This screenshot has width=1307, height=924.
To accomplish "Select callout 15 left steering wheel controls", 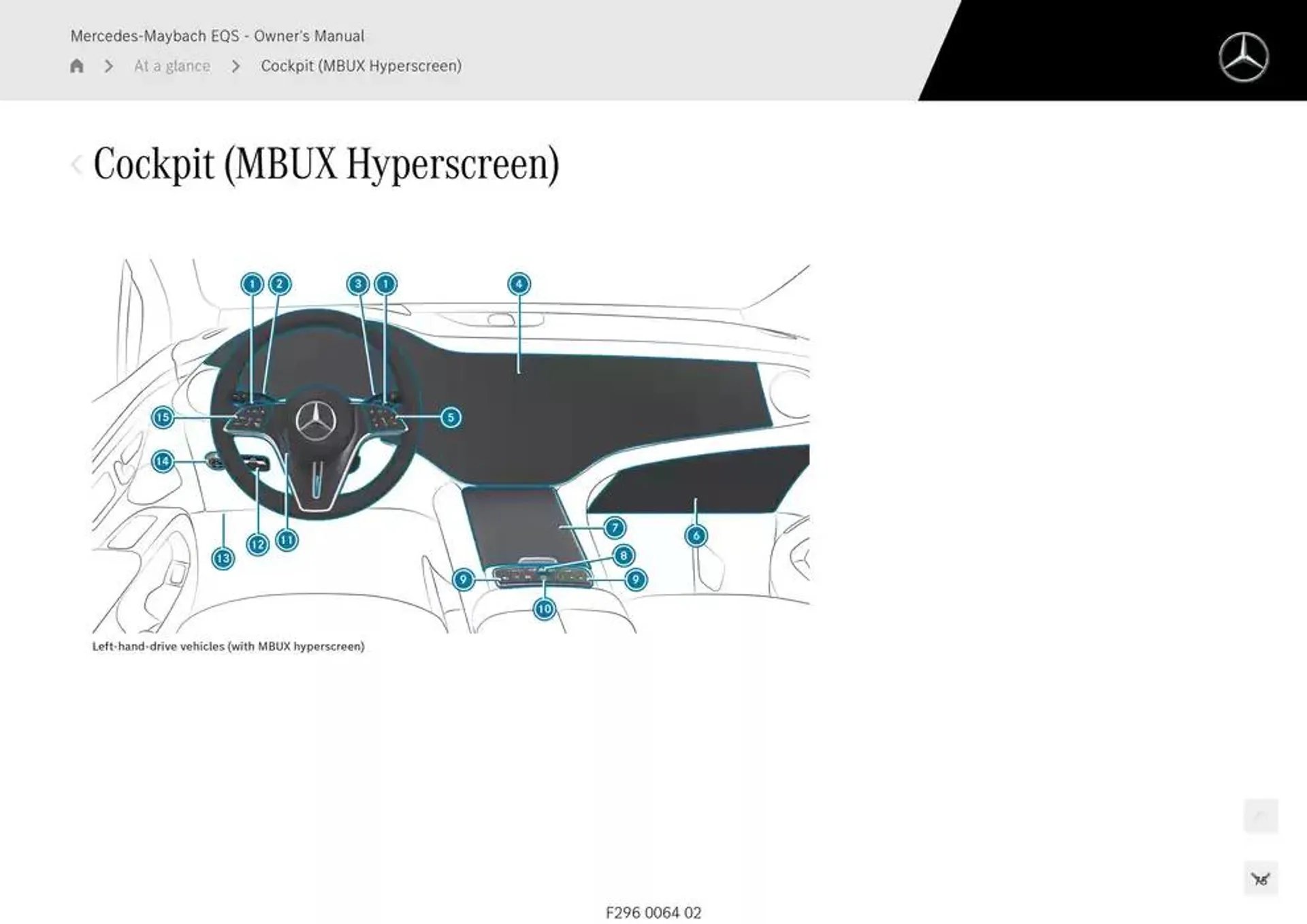I will [x=162, y=417].
